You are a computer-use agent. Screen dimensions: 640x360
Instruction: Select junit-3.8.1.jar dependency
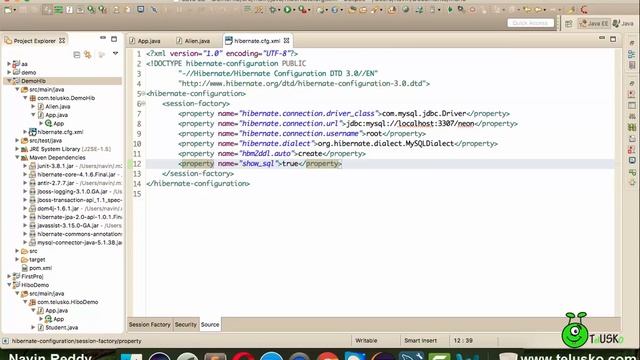click(55, 166)
